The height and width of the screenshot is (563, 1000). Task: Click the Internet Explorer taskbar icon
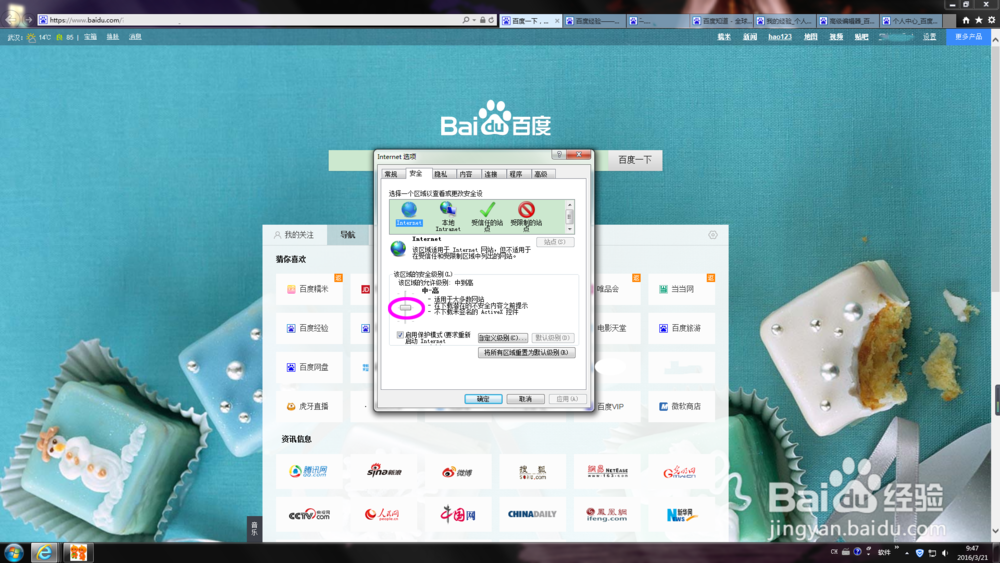(x=44, y=552)
